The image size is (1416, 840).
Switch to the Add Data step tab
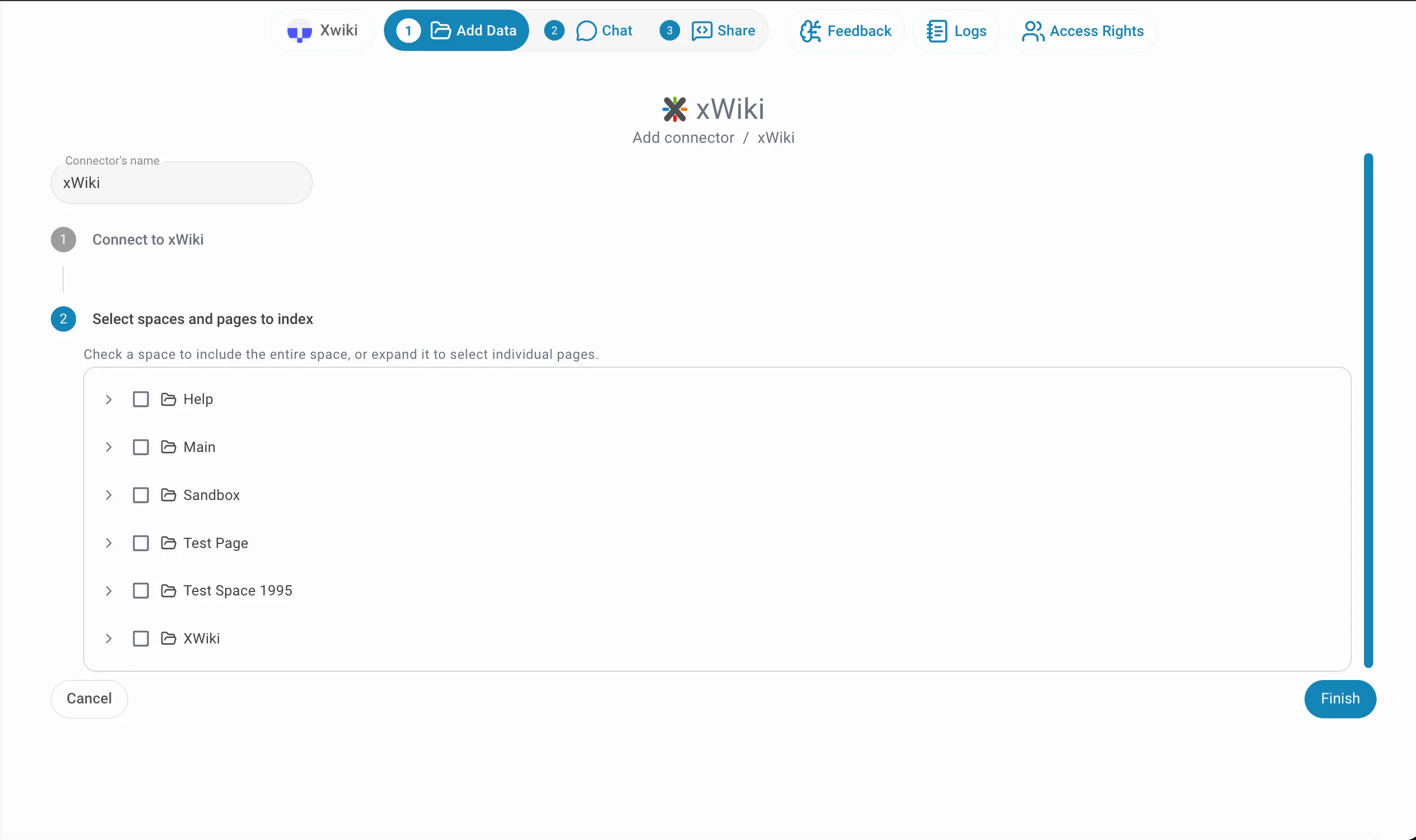point(456,31)
